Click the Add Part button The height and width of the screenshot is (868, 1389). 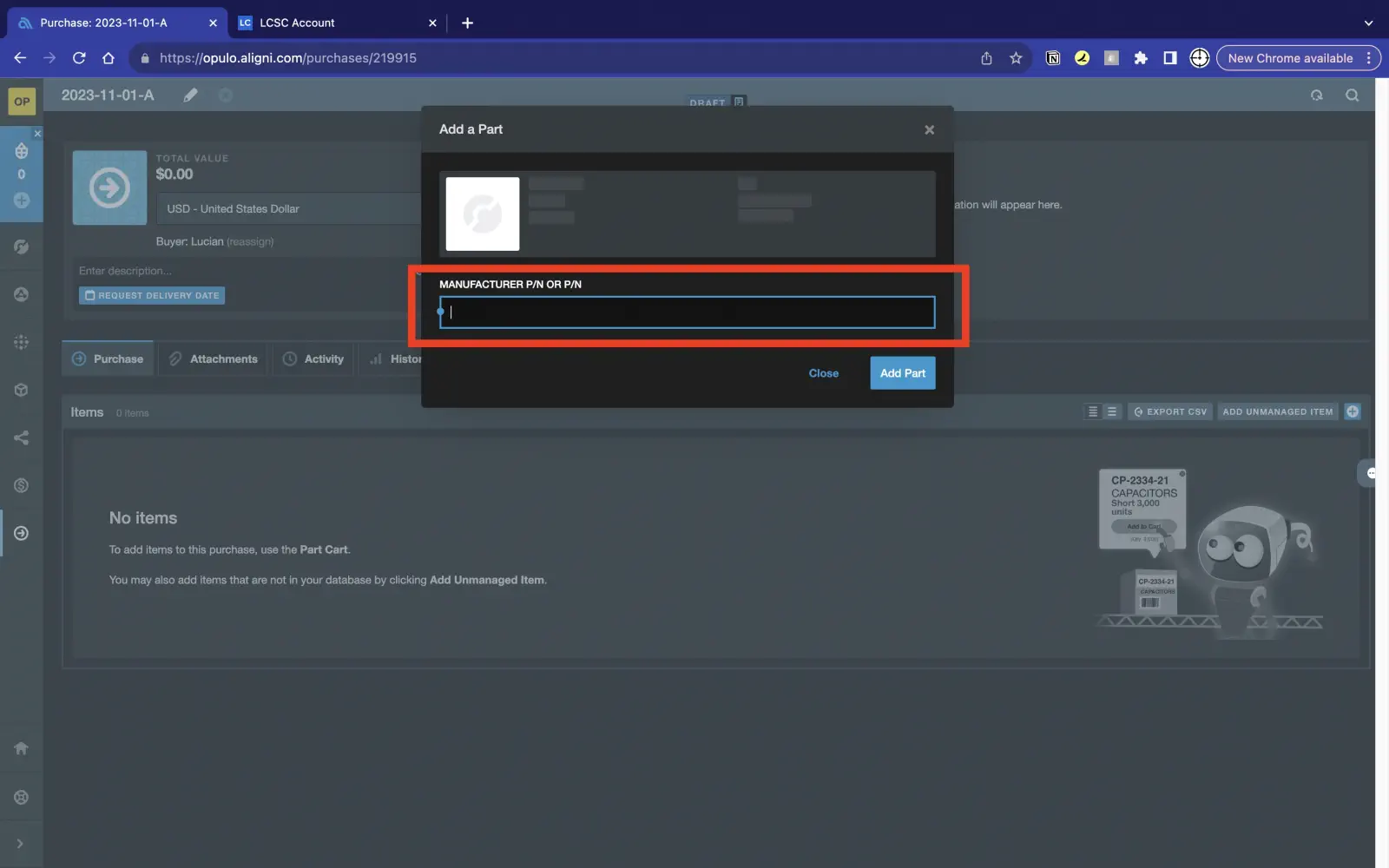click(x=902, y=373)
